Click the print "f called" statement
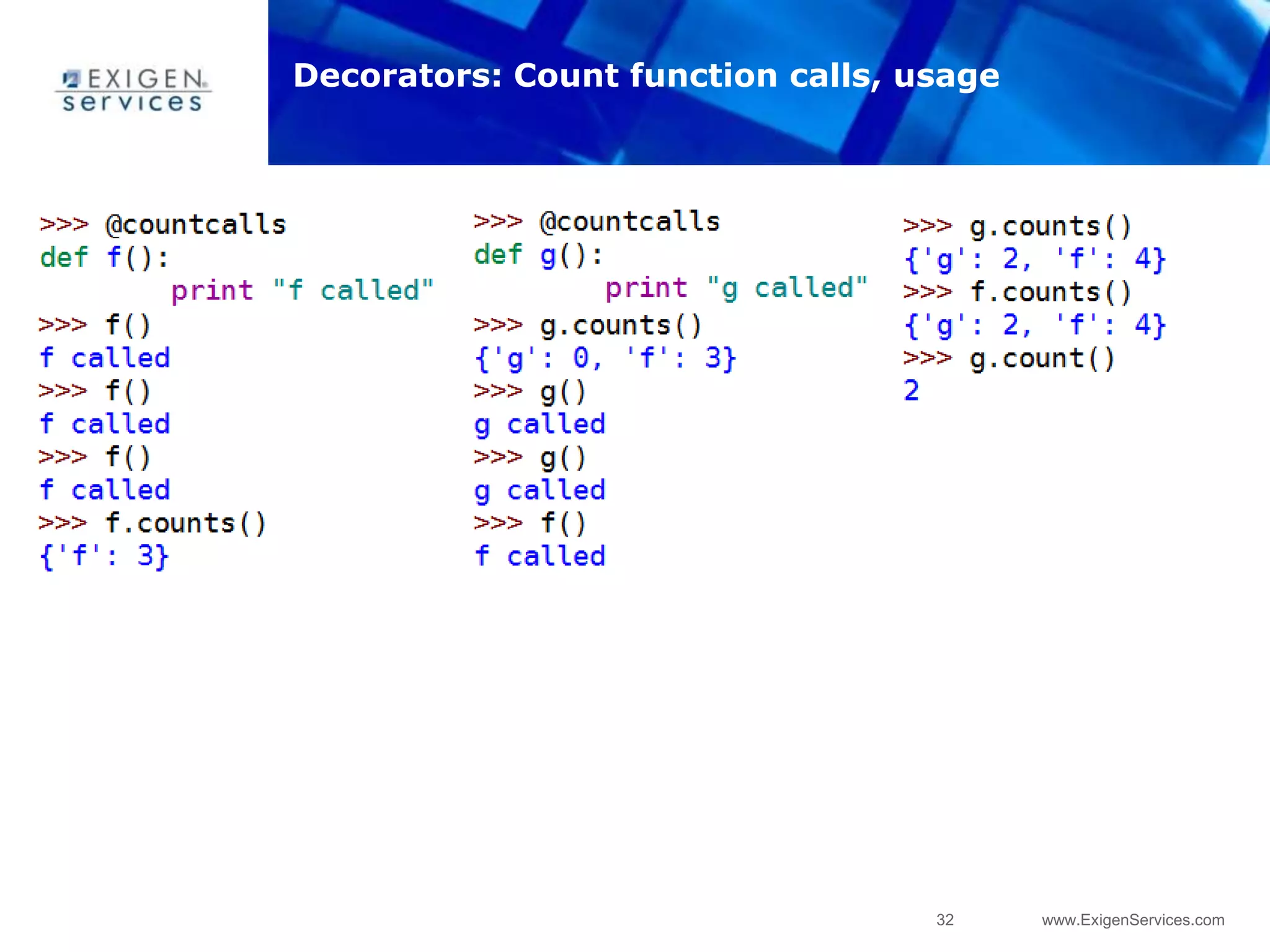Screen dimensions: 1270x952 [302, 290]
